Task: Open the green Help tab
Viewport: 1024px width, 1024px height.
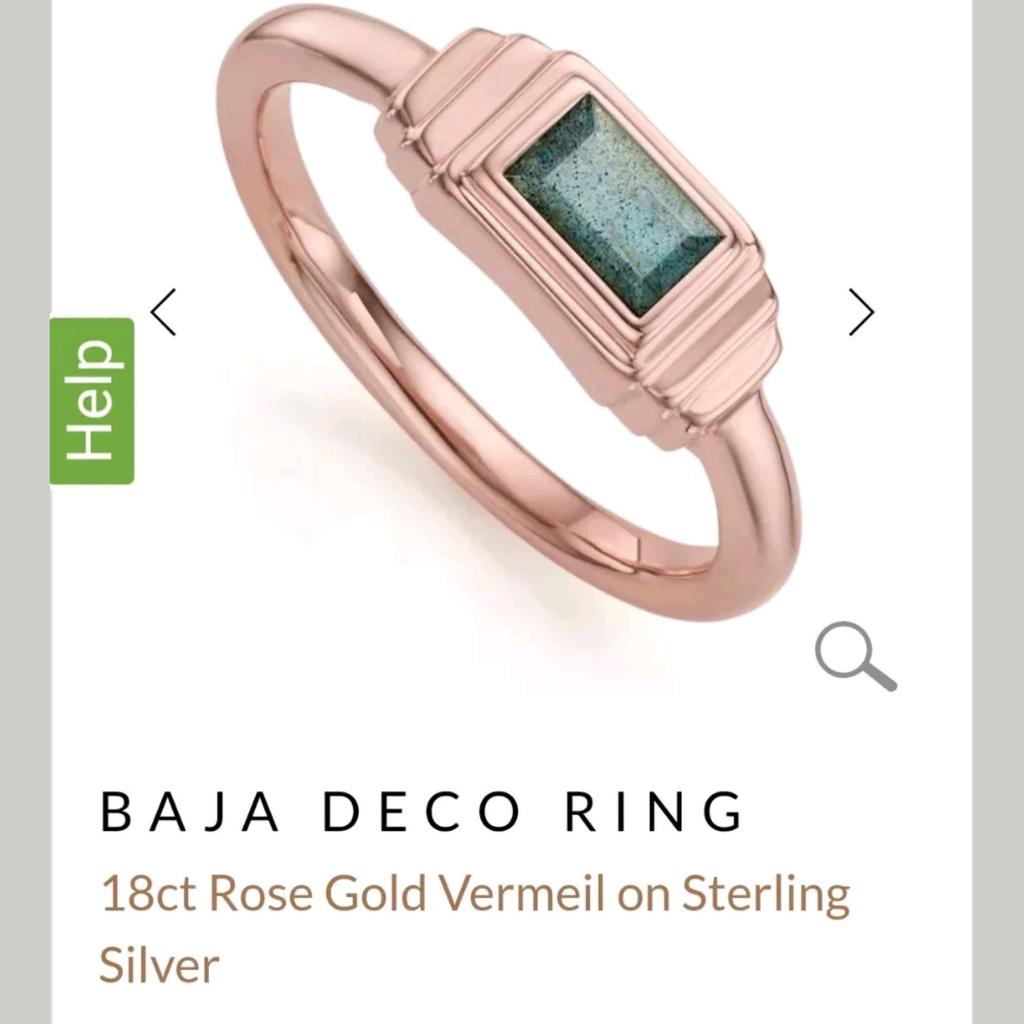Action: tap(92, 401)
